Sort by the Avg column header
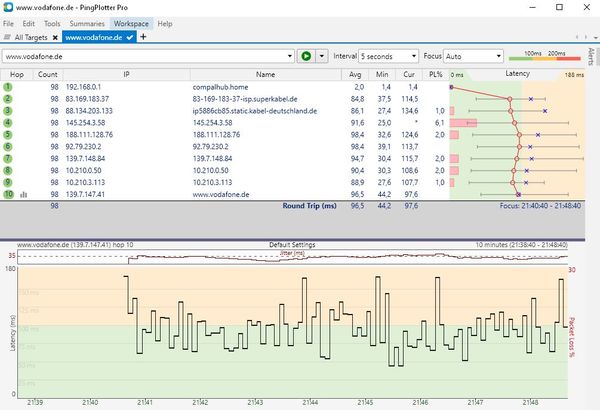The height and width of the screenshot is (410, 600). 356,74
